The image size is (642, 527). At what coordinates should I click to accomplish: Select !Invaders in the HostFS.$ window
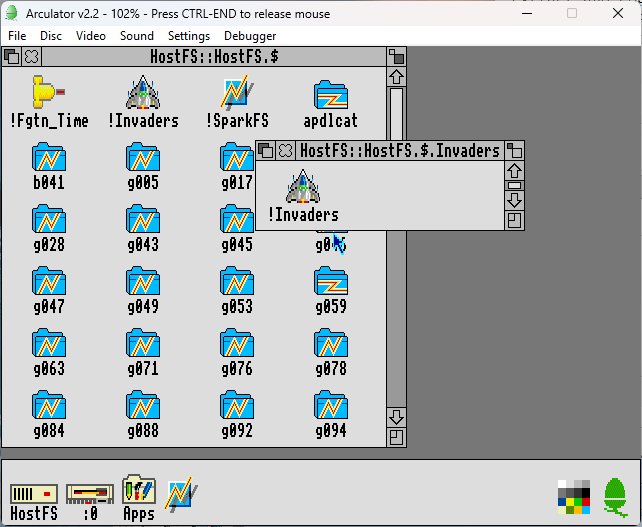(143, 102)
